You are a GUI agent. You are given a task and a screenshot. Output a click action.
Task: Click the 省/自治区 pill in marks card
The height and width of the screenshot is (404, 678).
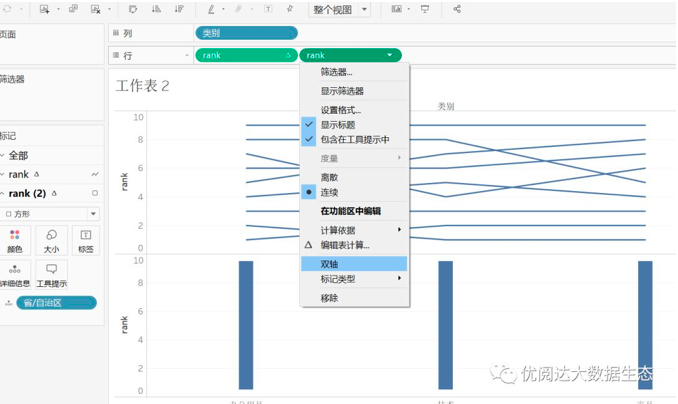point(56,302)
